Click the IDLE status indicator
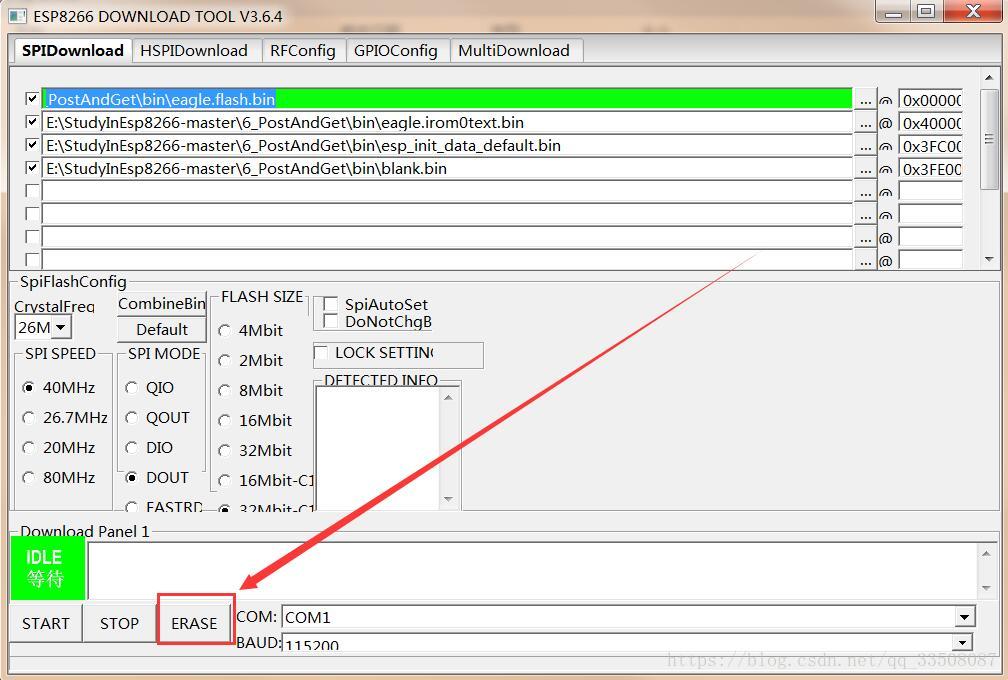Viewport: 1008px width, 680px height. click(48, 568)
